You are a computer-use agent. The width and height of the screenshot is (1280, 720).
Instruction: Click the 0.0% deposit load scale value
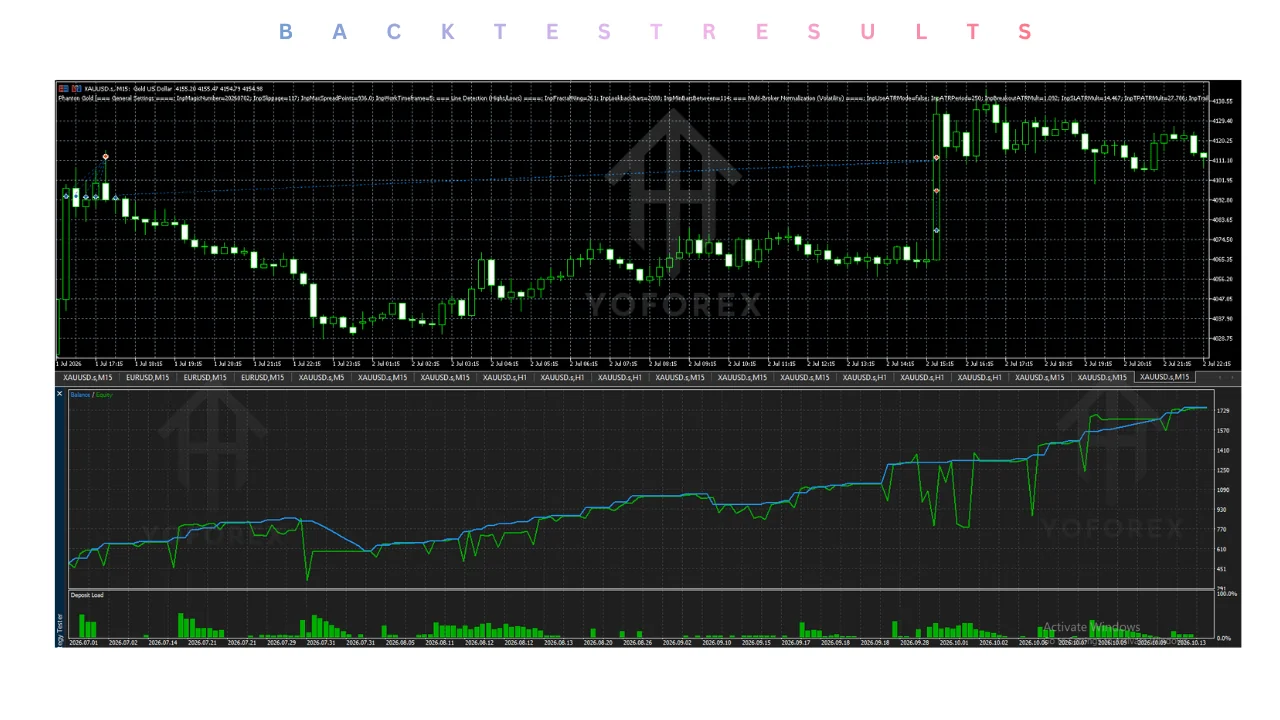pos(1224,637)
